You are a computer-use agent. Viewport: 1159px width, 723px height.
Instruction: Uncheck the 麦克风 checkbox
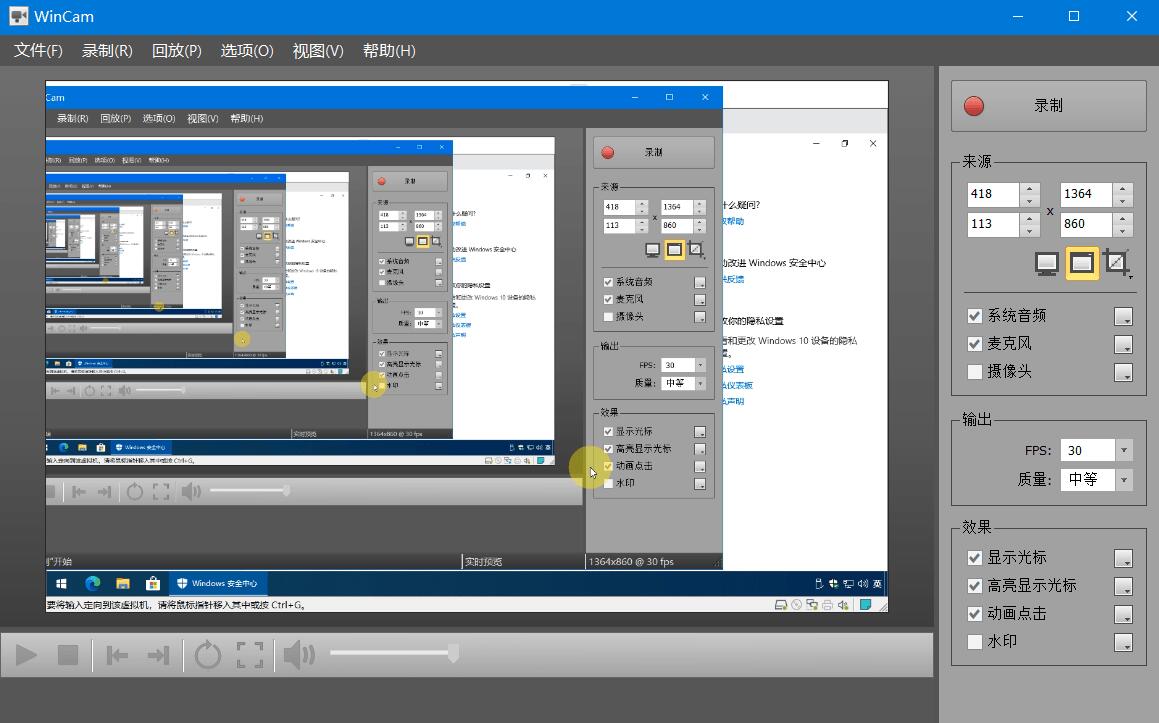[975, 344]
